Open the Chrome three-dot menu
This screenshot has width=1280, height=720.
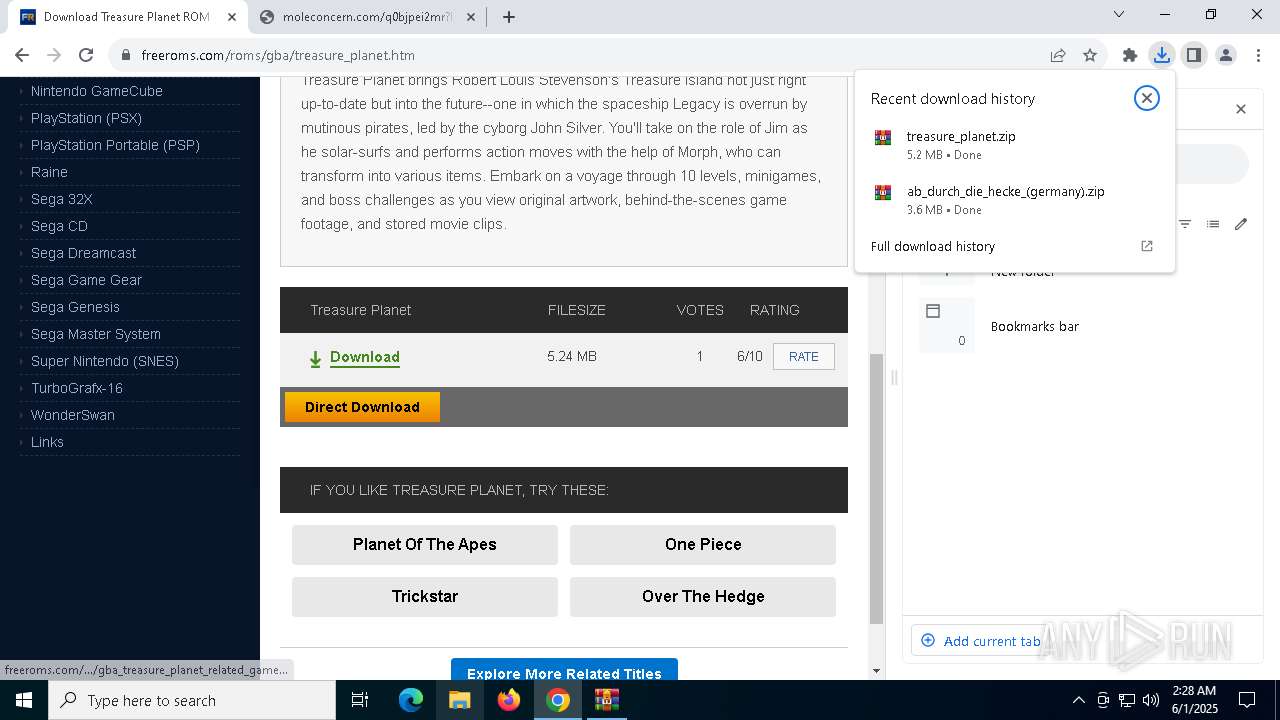tap(1258, 55)
